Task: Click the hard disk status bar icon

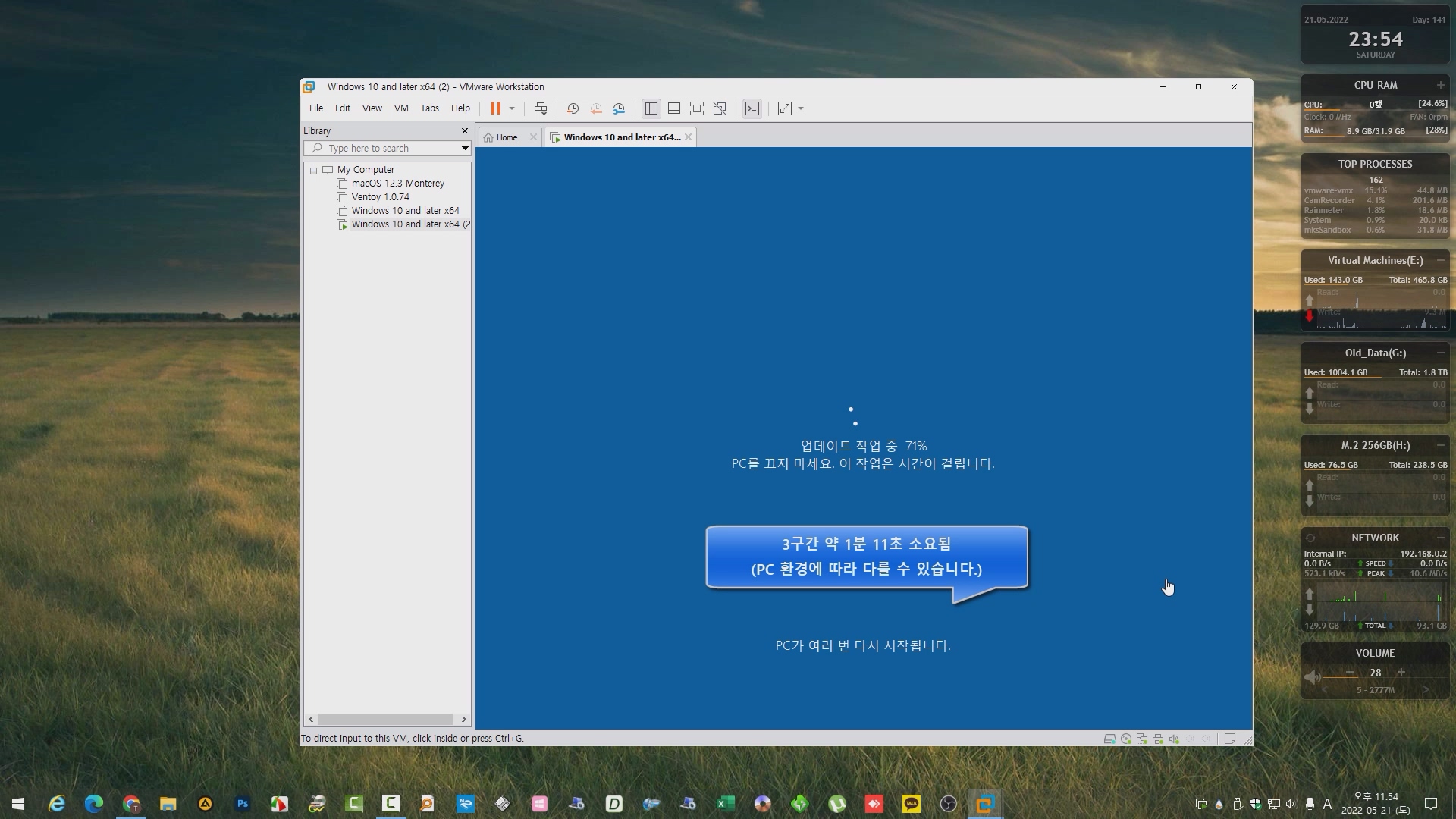Action: tap(1109, 739)
